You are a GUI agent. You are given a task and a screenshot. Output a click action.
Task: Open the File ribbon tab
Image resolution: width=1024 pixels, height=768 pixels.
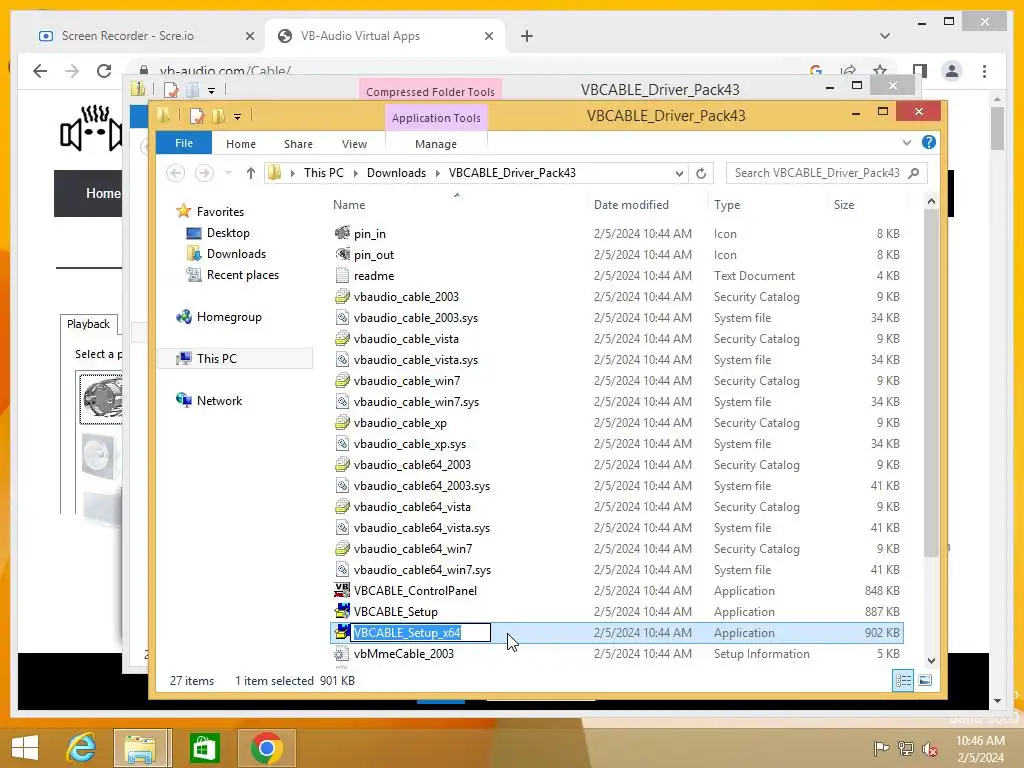click(184, 143)
